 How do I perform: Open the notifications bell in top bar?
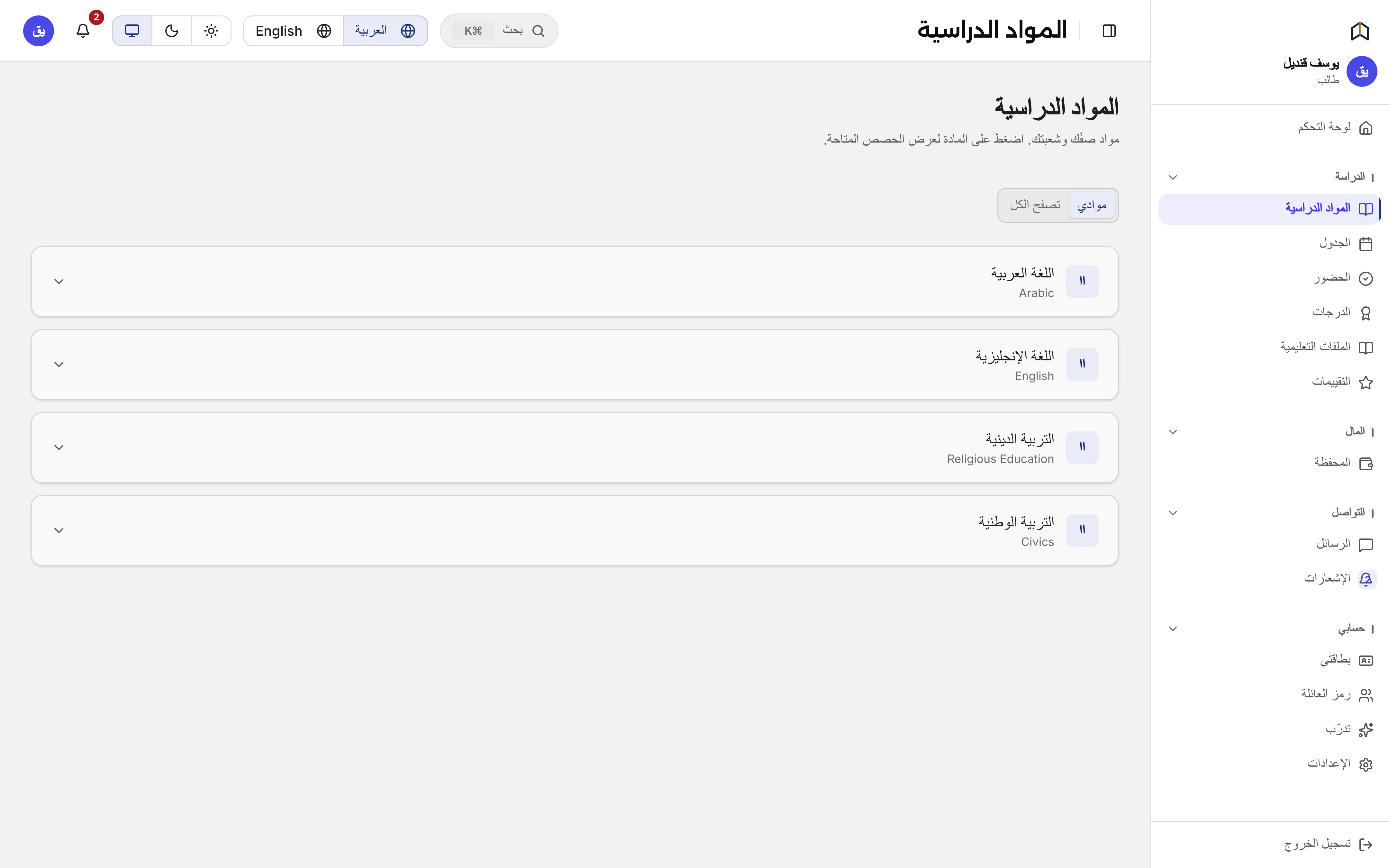tap(83, 31)
